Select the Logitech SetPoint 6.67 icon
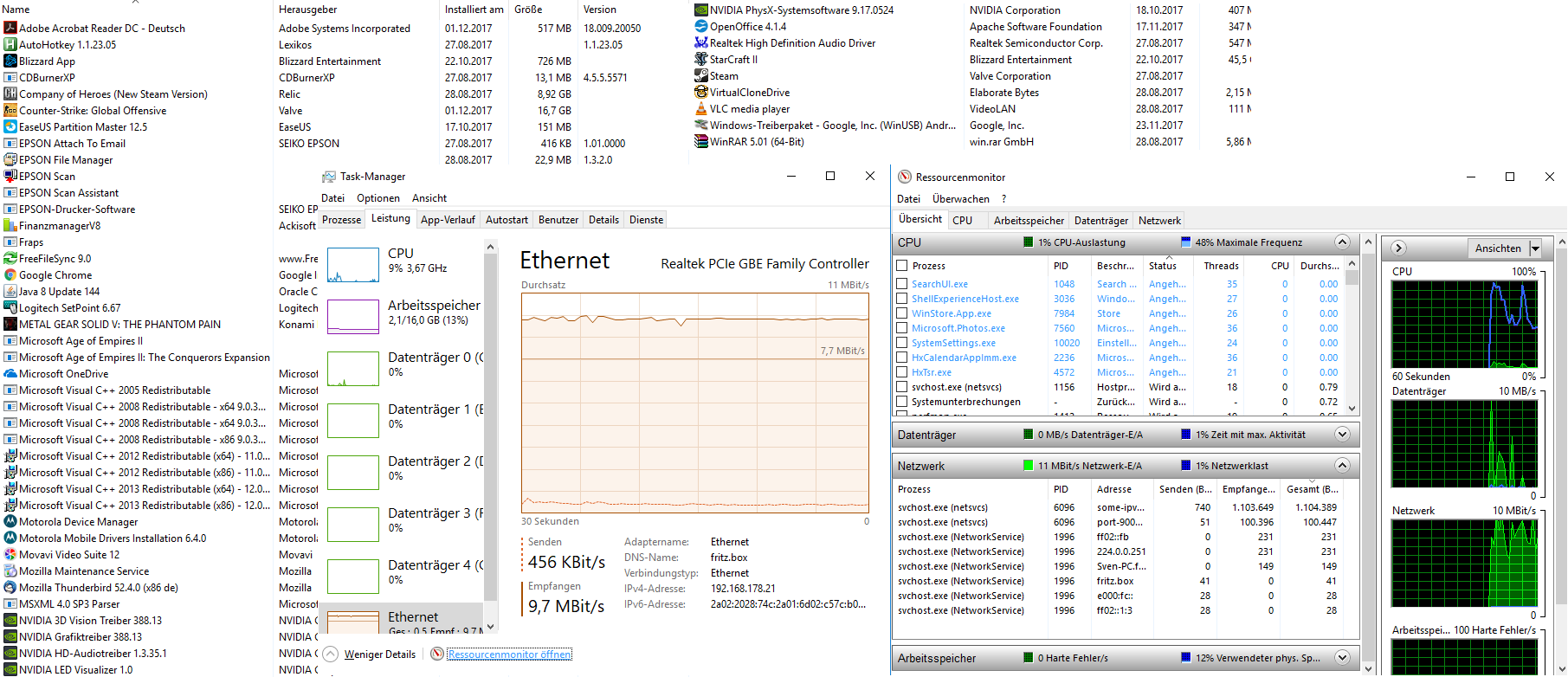Viewport: 1568px width, 677px height. coord(10,308)
